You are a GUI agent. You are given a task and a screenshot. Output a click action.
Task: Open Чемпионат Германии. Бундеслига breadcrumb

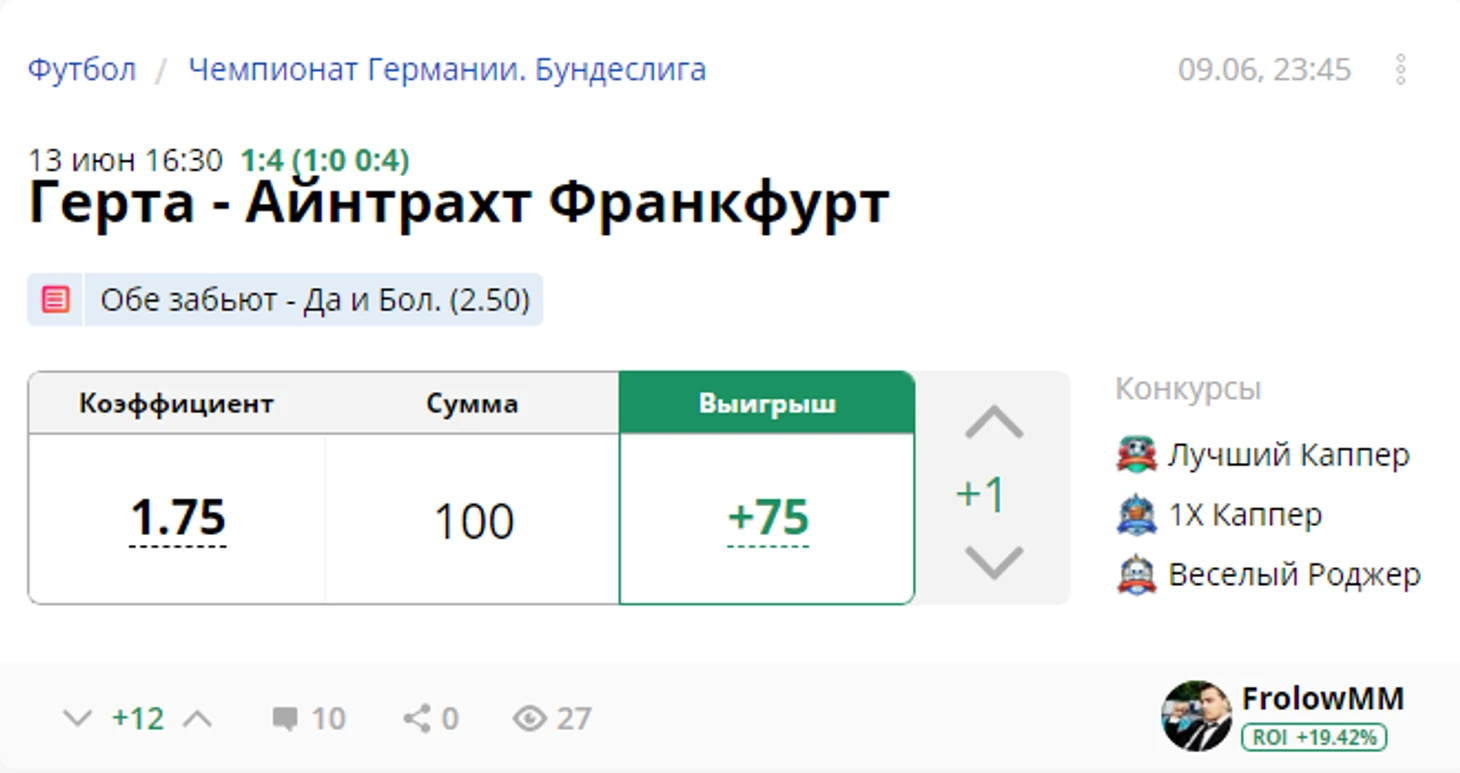447,69
